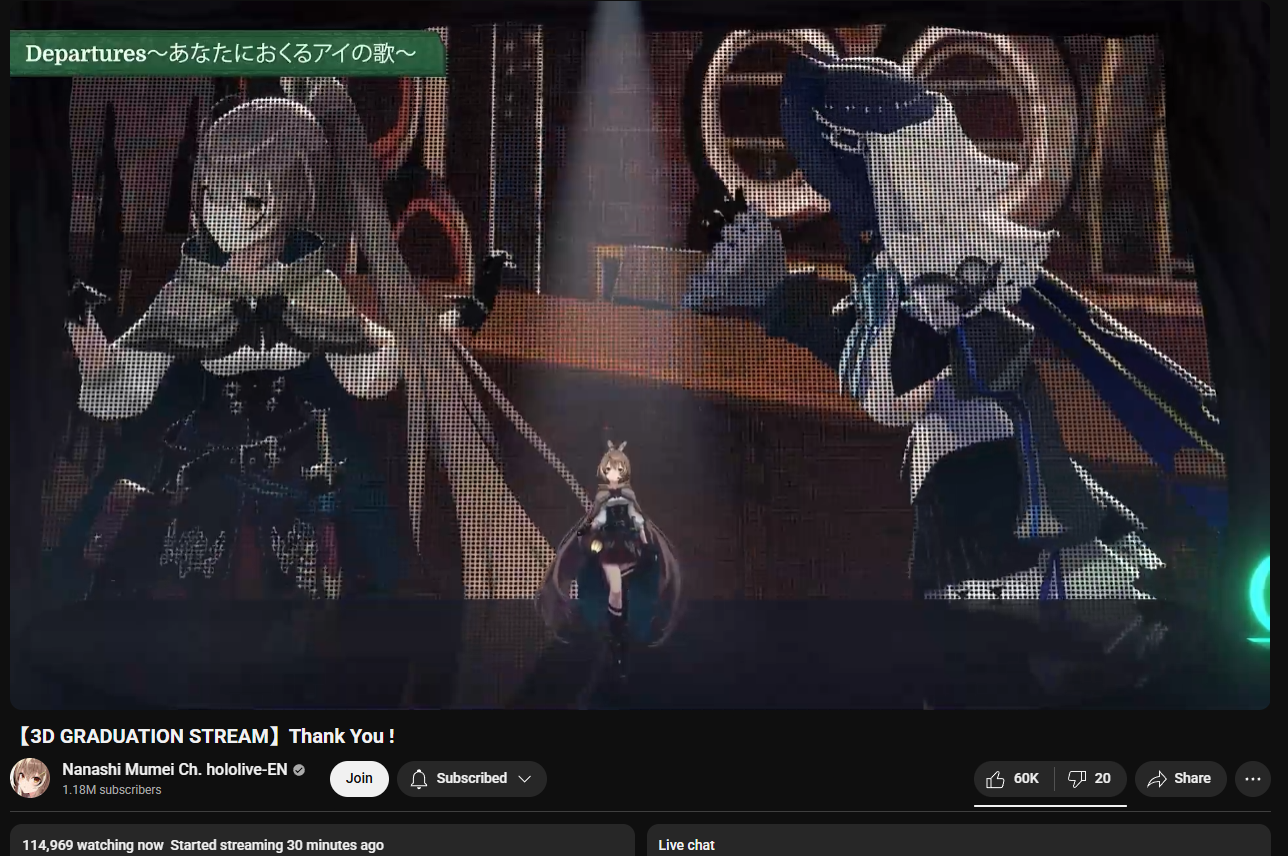Image resolution: width=1288 pixels, height=856 pixels.
Task: Click the dislike thumbs-down icon
Action: 1077,779
